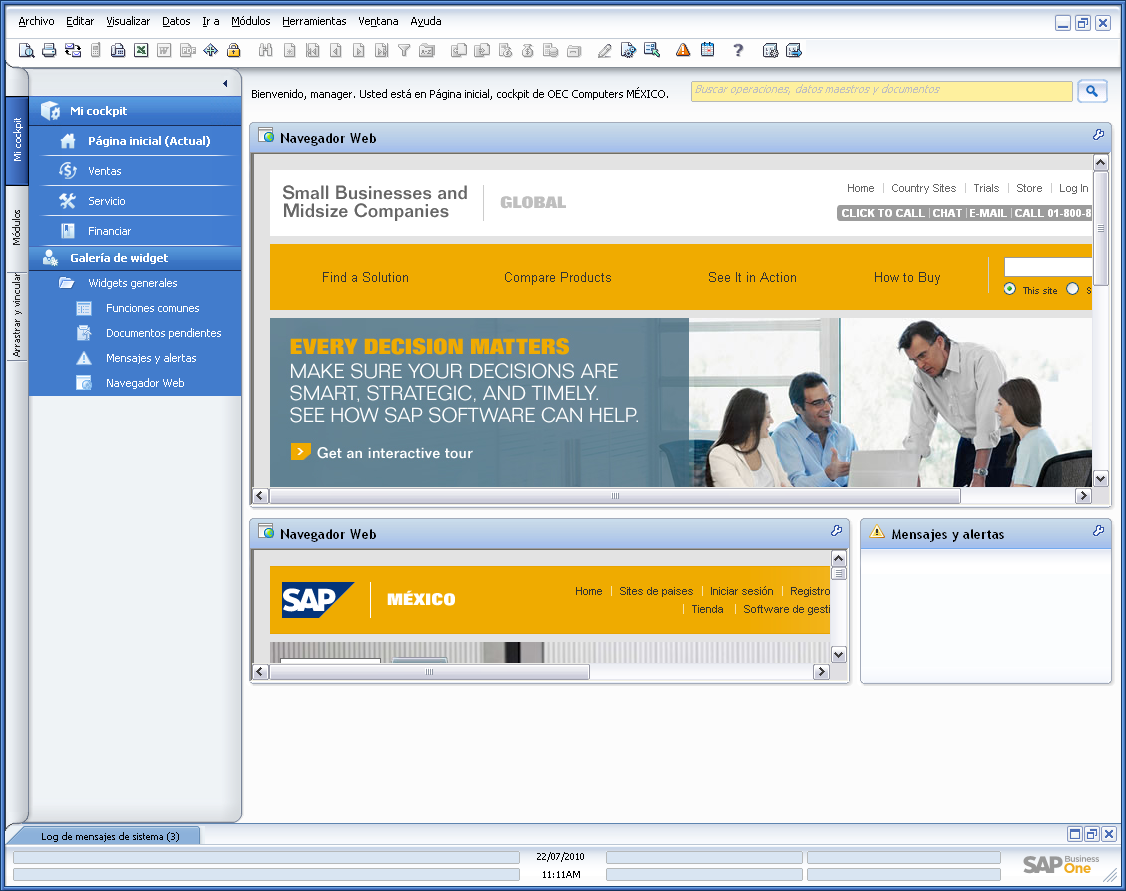Collapse the Mi cockpit sidebar panel
Viewport: 1126px width, 891px height.
(224, 83)
